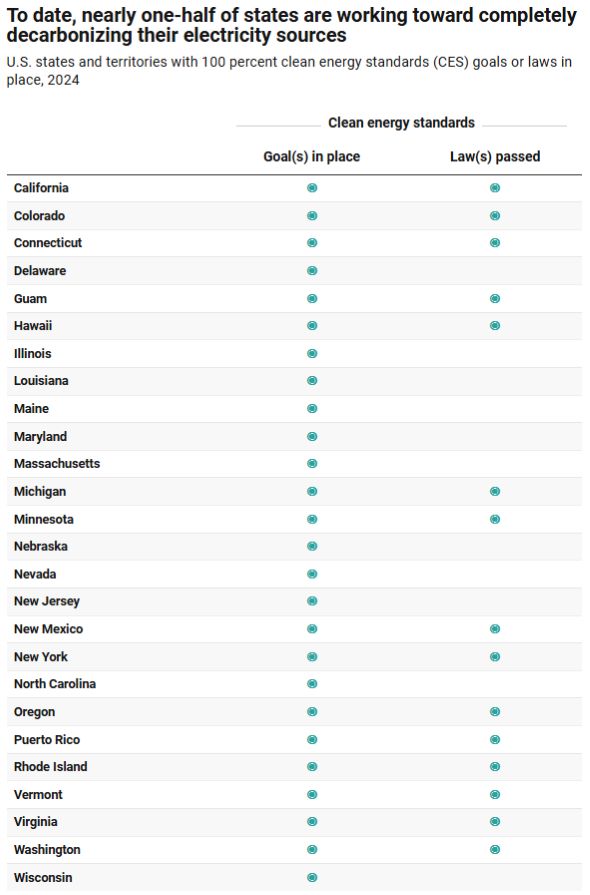Click California's Goal(s) in place dot
This screenshot has height=895, width=590.
312,188
